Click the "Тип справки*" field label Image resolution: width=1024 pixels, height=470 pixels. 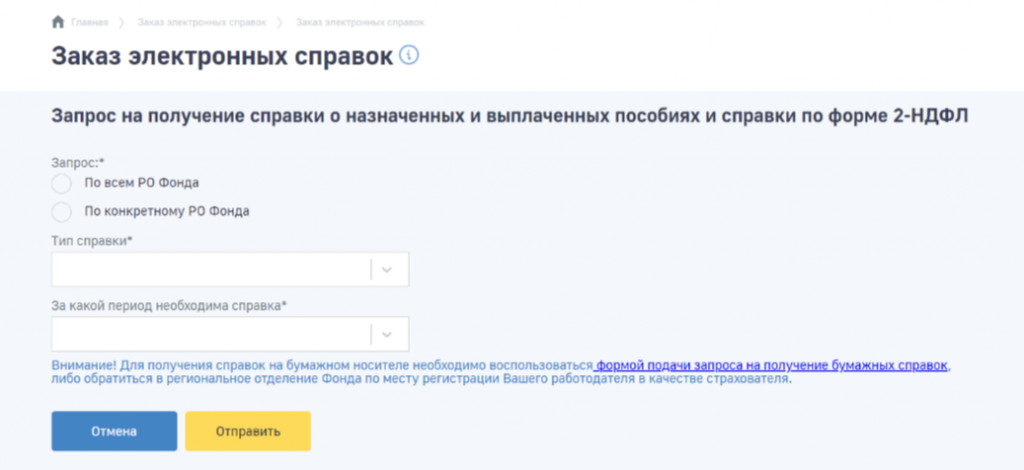92,241
